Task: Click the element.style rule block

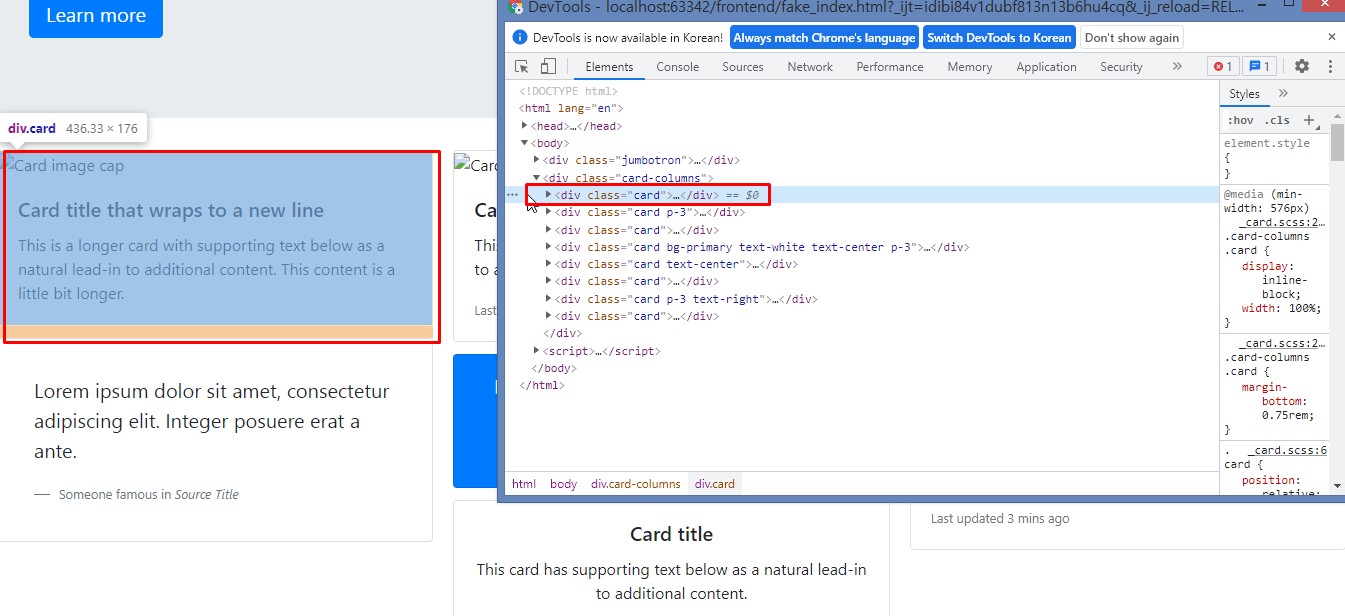Action: pyautogui.click(x=1274, y=158)
